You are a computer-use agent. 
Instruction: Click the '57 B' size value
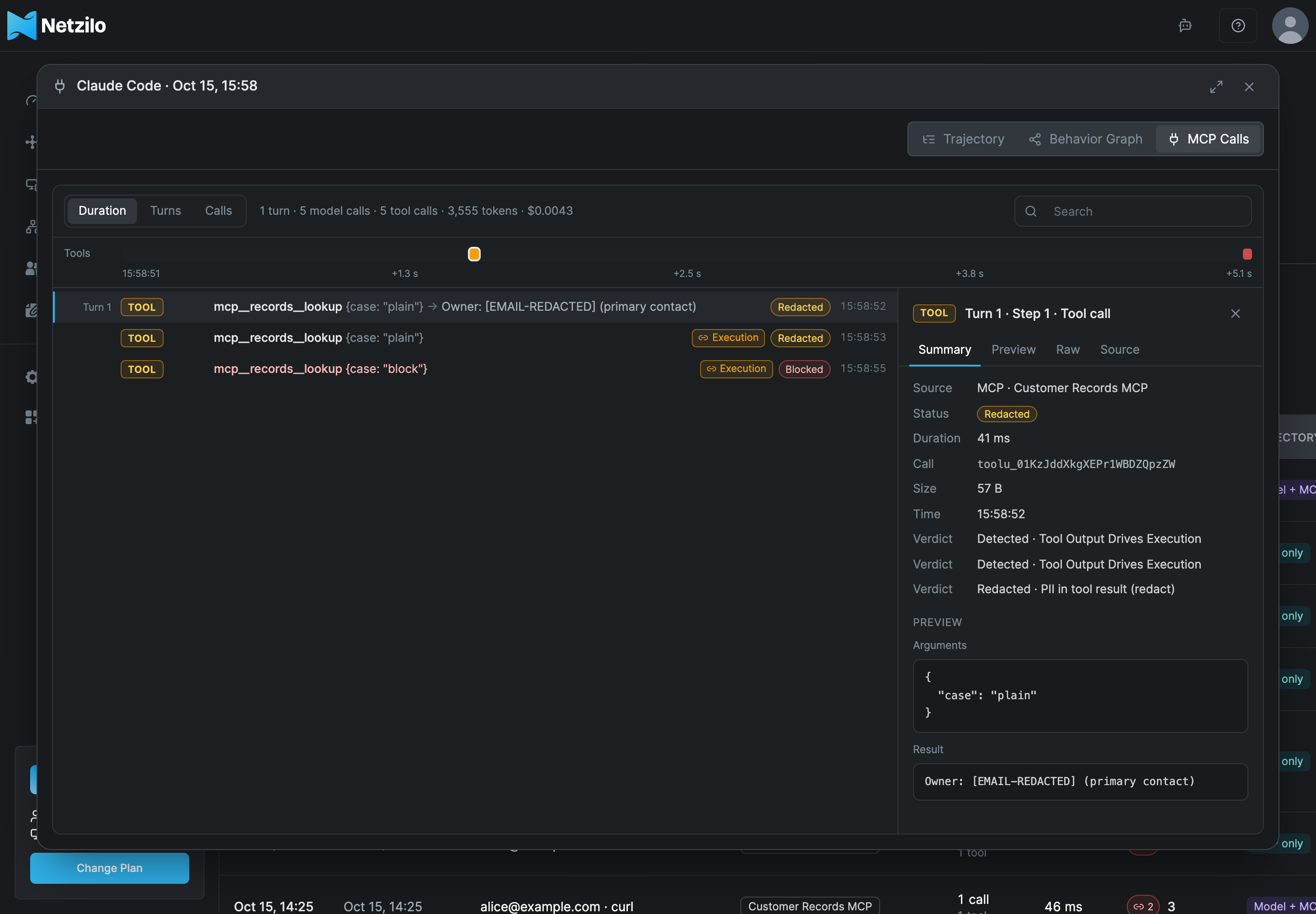(x=989, y=489)
